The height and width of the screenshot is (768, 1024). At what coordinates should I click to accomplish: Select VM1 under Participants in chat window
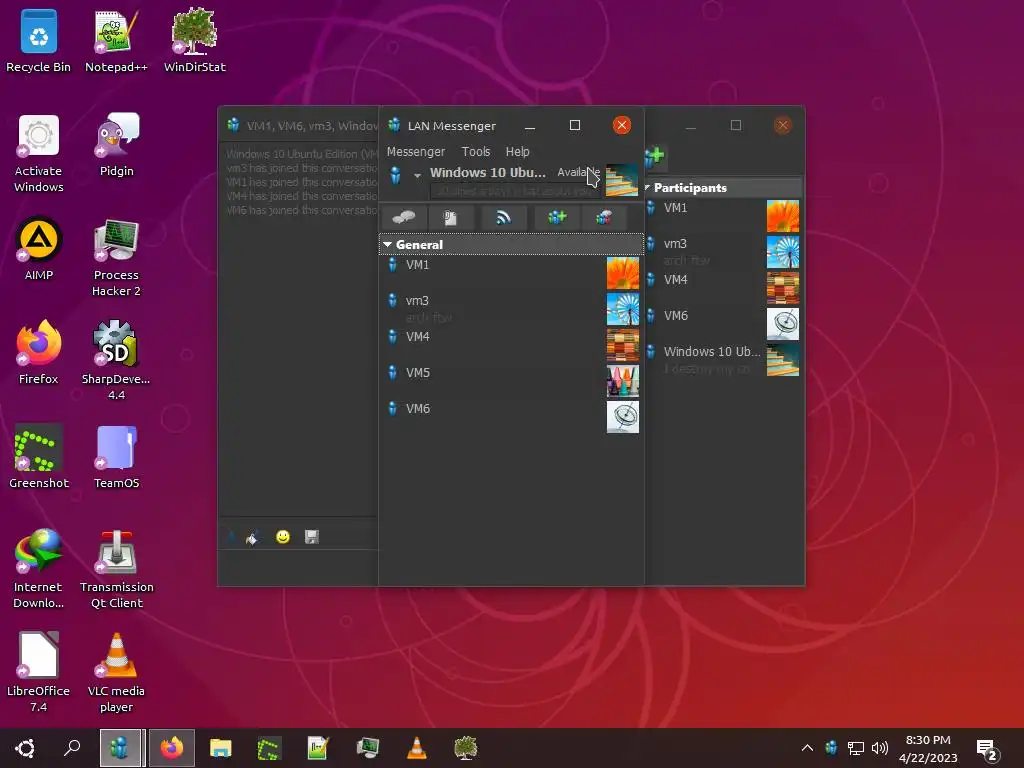tap(723, 216)
